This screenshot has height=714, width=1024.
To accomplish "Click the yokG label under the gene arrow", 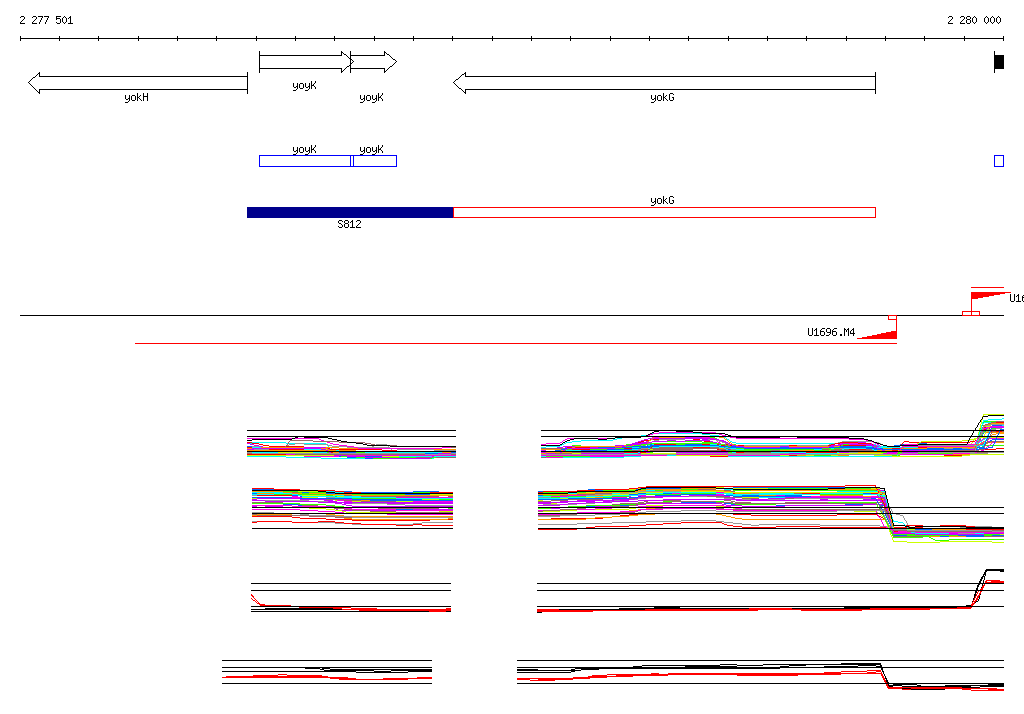I will point(662,97).
